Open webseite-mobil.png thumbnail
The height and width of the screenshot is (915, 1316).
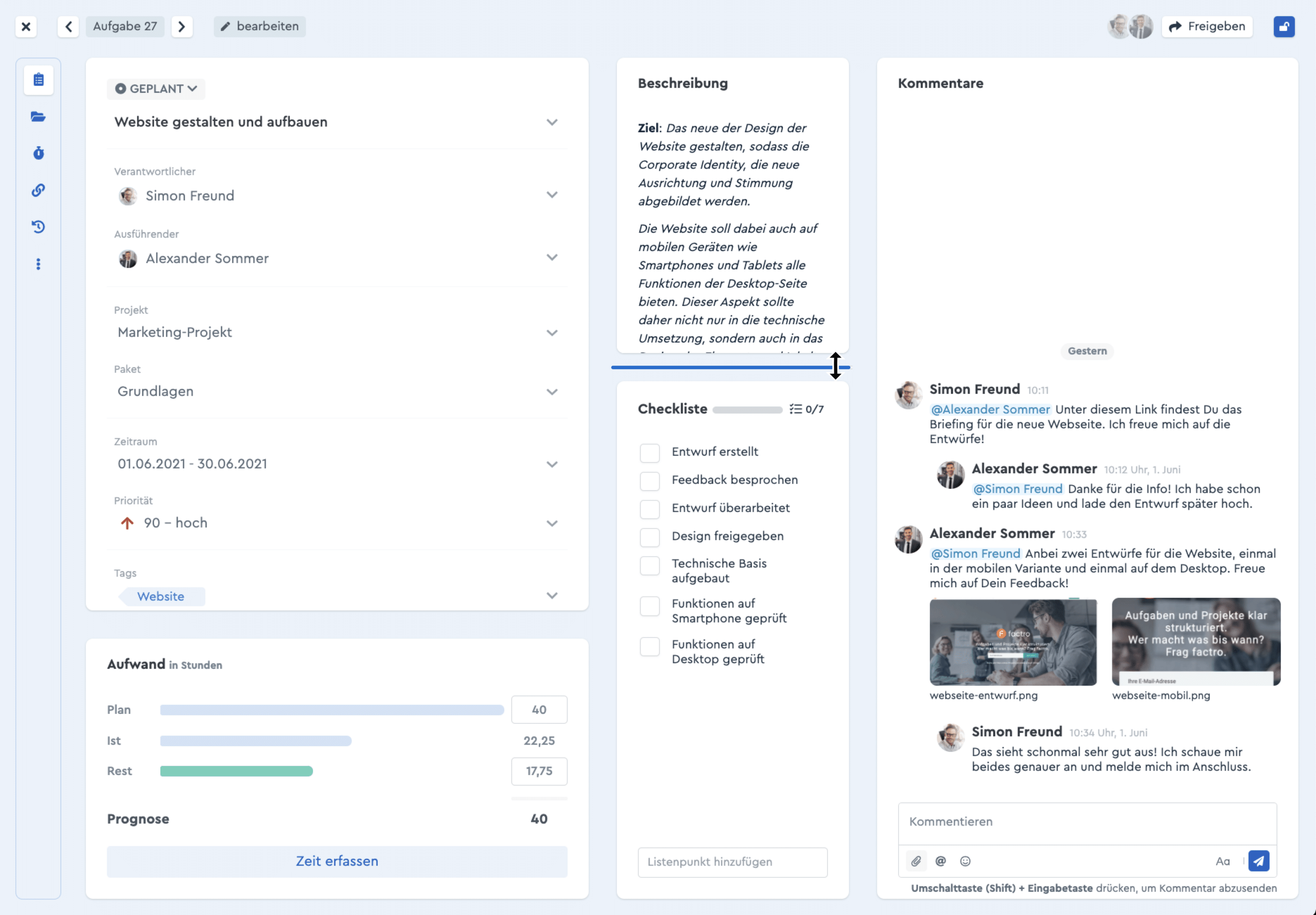click(x=1196, y=642)
